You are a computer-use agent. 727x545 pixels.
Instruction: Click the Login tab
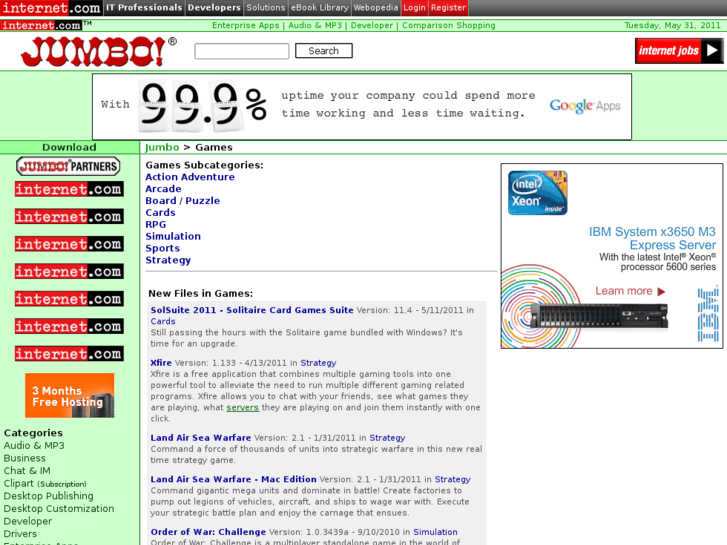point(415,7)
